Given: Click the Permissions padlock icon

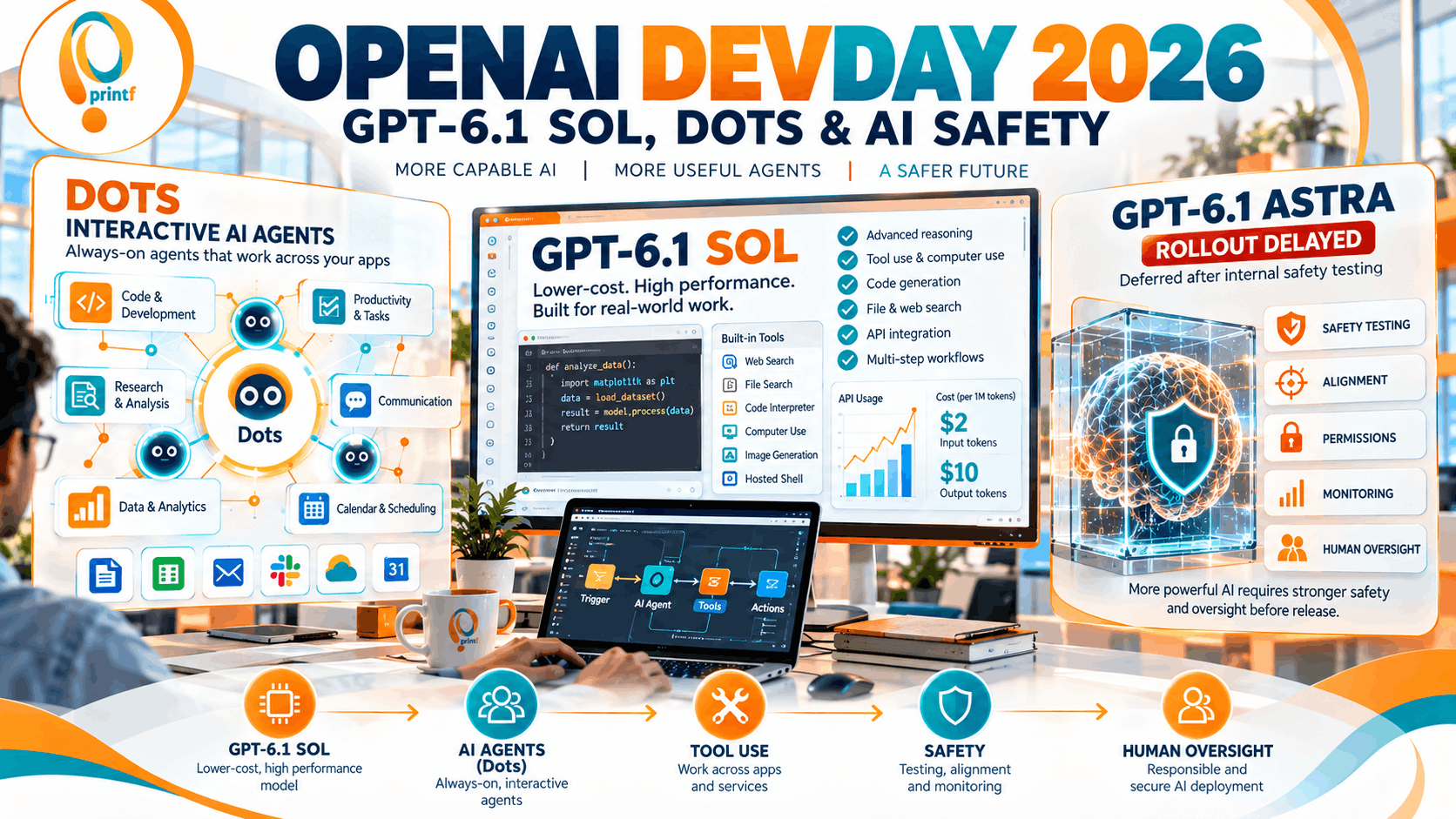Looking at the screenshot, I should [x=1291, y=438].
